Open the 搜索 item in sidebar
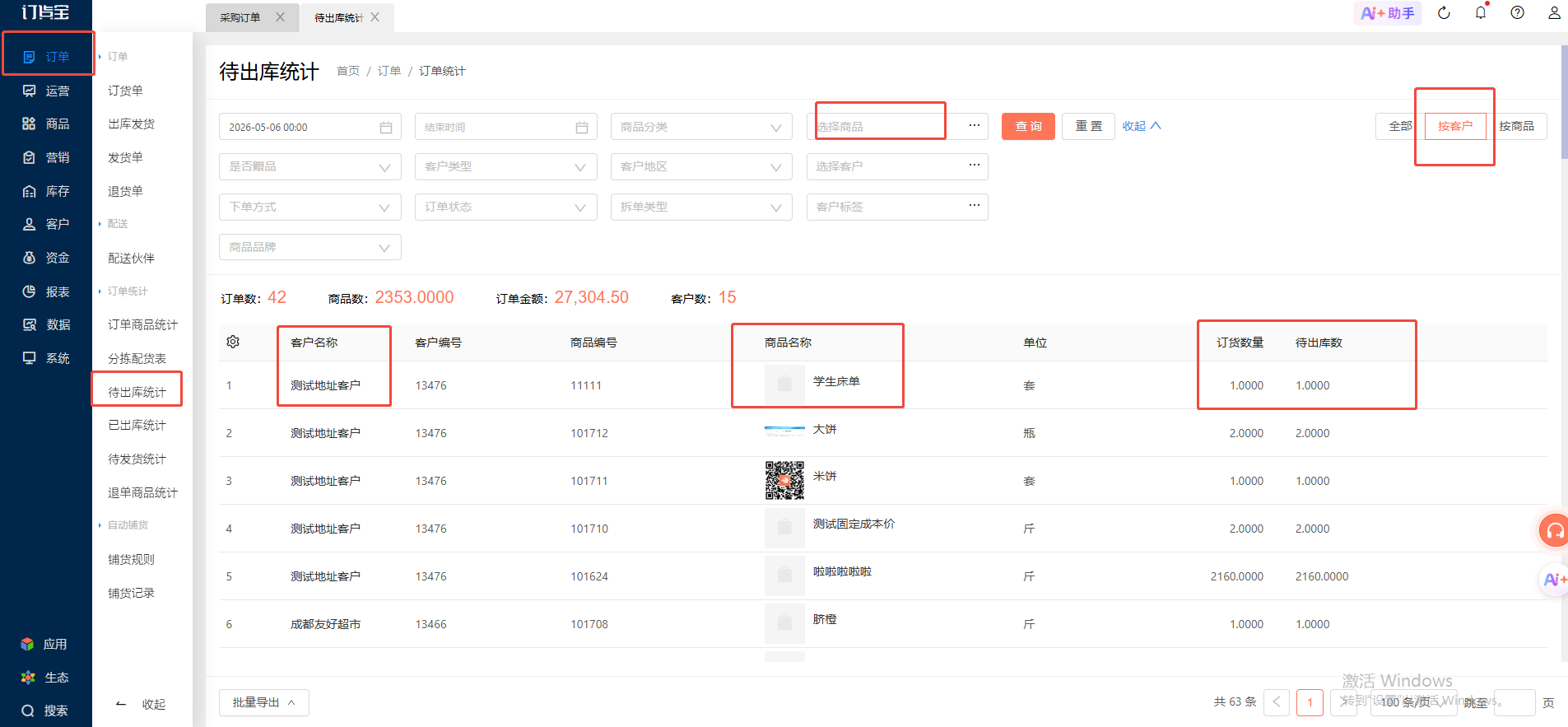1568x727 pixels. (x=46, y=711)
